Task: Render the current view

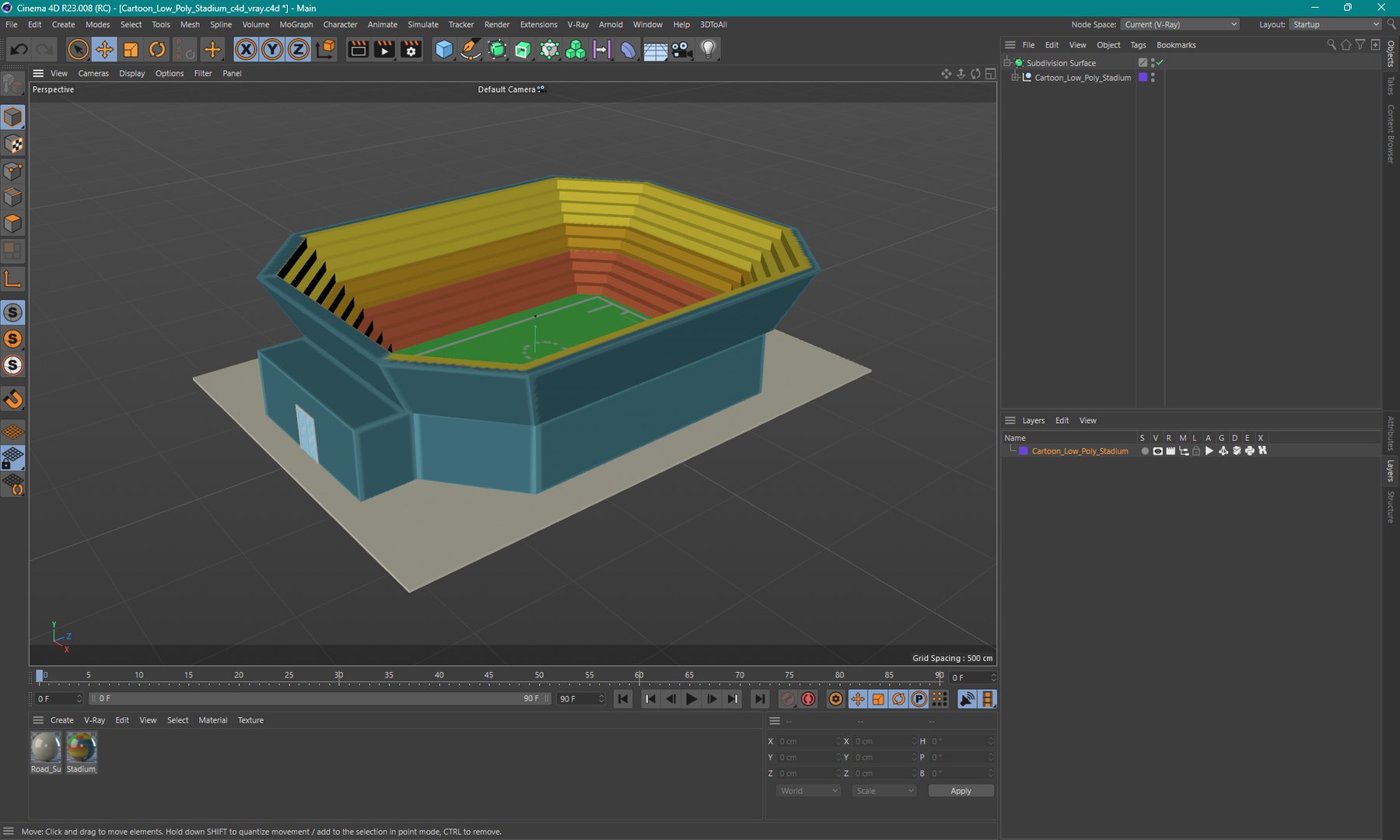Action: pos(358,50)
